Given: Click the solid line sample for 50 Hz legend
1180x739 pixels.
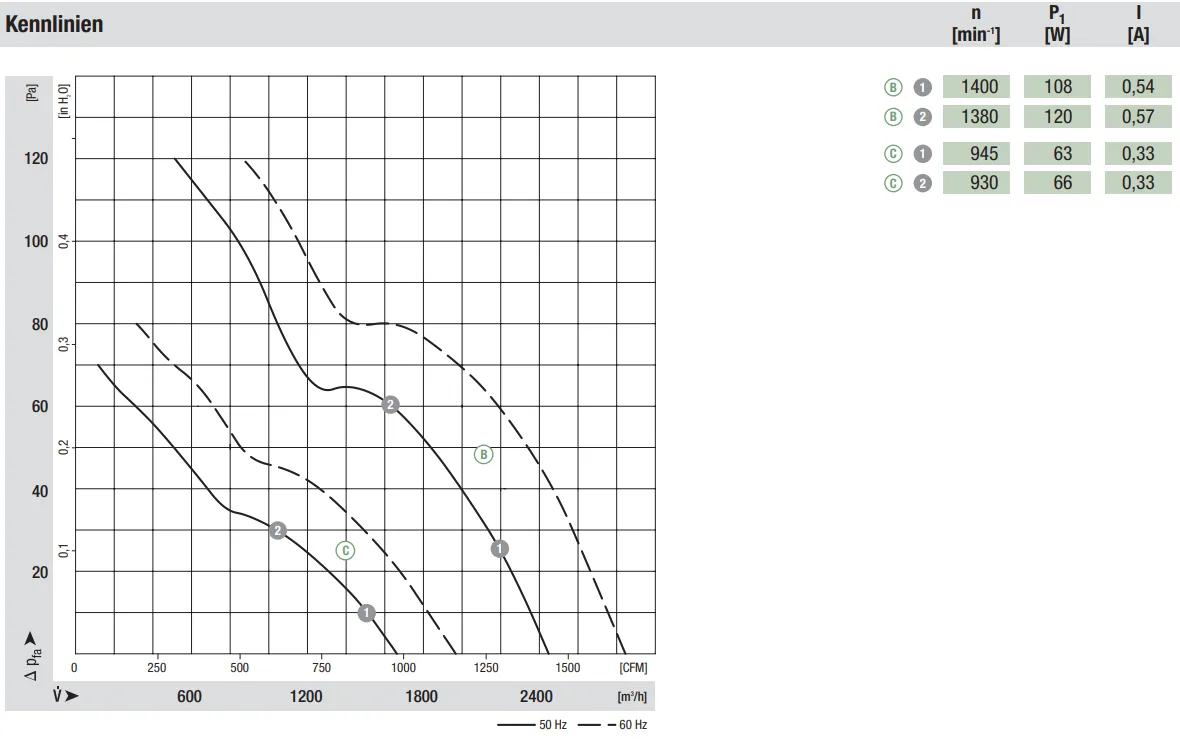Looking at the screenshot, I should pyautogui.click(x=516, y=725).
